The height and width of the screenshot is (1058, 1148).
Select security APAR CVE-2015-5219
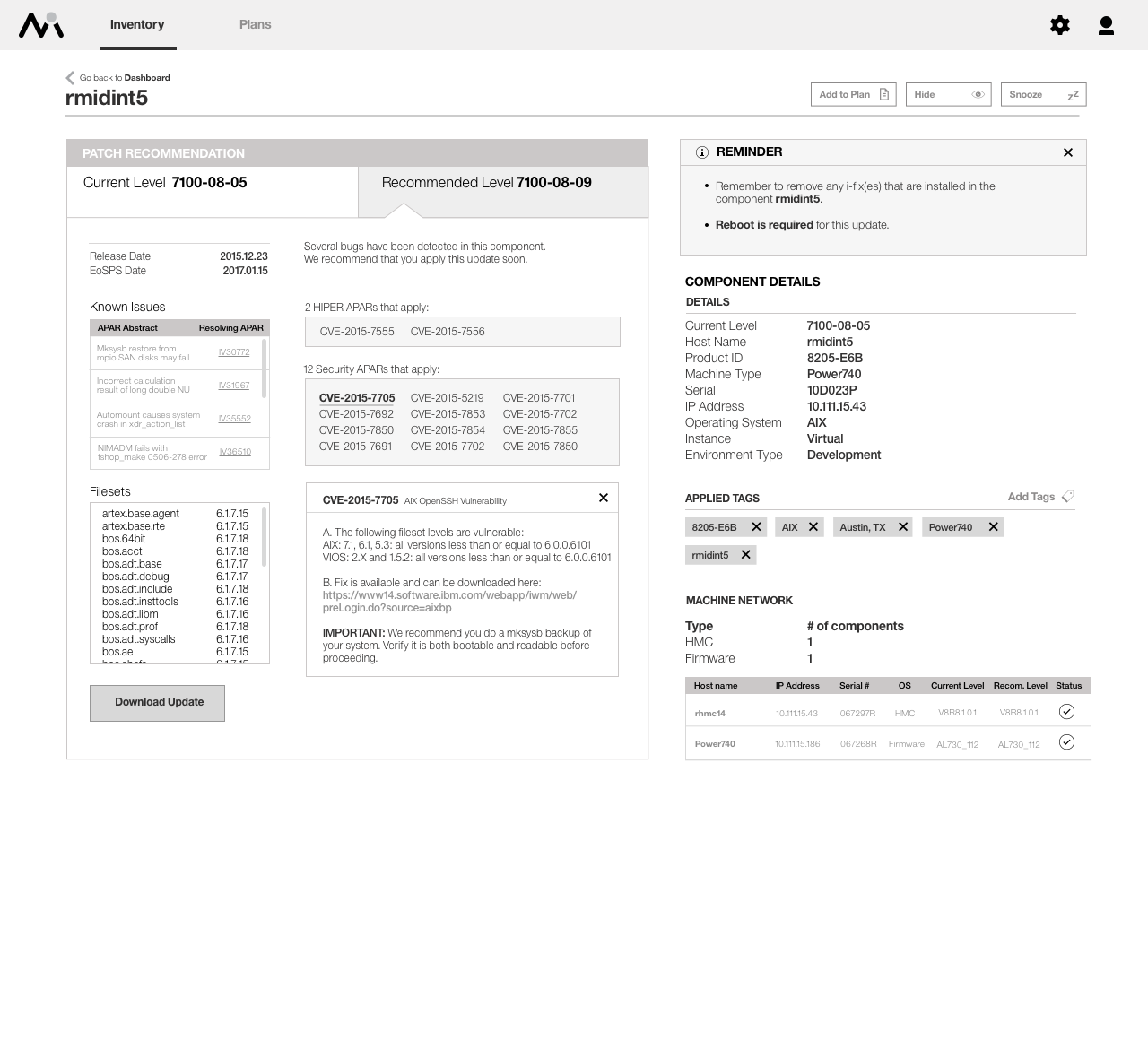pos(448,398)
